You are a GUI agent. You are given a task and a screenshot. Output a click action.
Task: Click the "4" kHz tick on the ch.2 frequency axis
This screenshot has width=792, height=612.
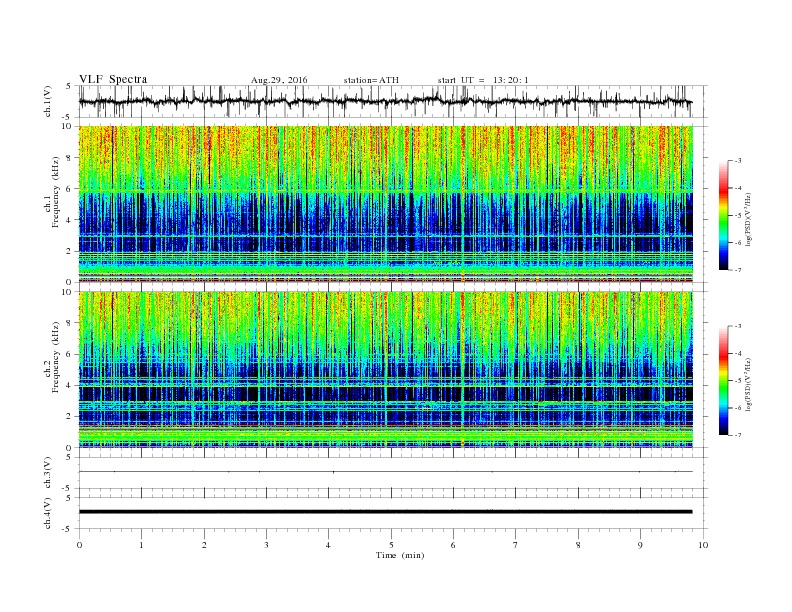tap(70, 385)
